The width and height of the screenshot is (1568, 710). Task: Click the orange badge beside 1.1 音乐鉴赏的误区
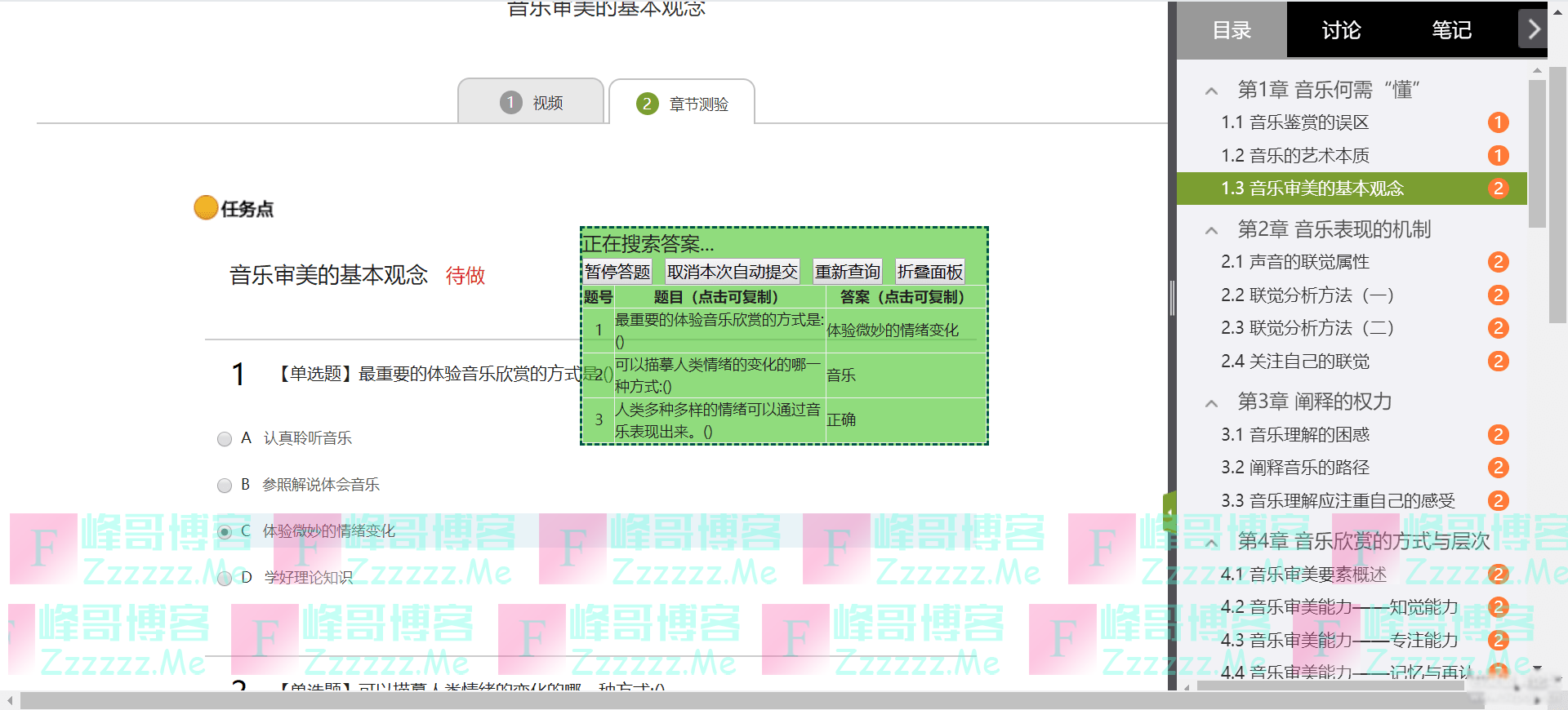pos(1498,122)
